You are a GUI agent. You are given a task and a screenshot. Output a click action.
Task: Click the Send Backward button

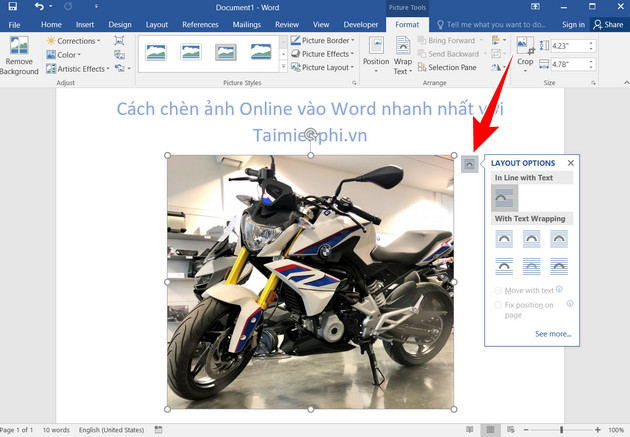tap(448, 54)
